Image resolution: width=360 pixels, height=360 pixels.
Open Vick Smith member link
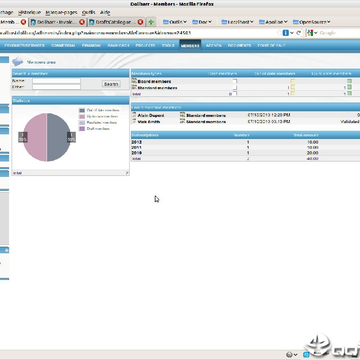click(x=149, y=122)
